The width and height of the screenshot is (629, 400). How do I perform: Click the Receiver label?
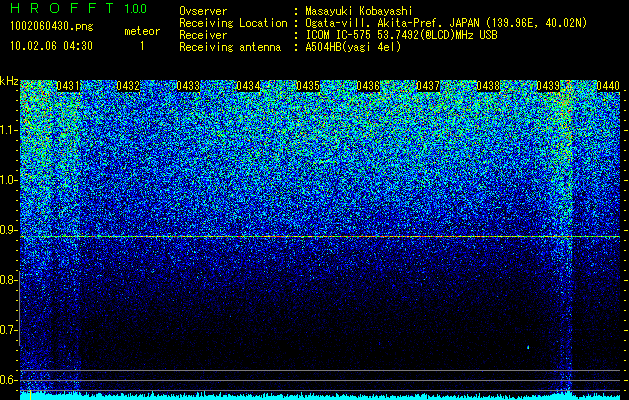point(203,35)
